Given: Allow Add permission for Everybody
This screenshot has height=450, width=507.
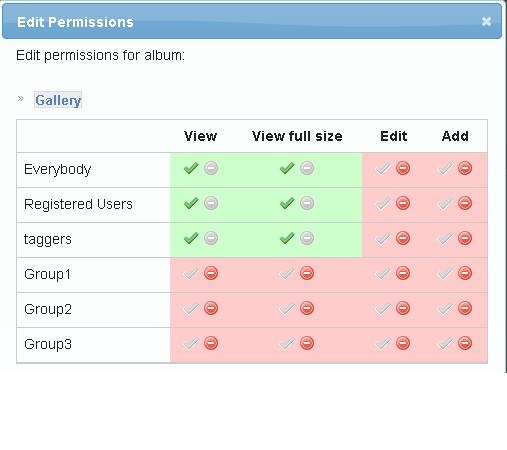Looking at the screenshot, I should (445, 168).
